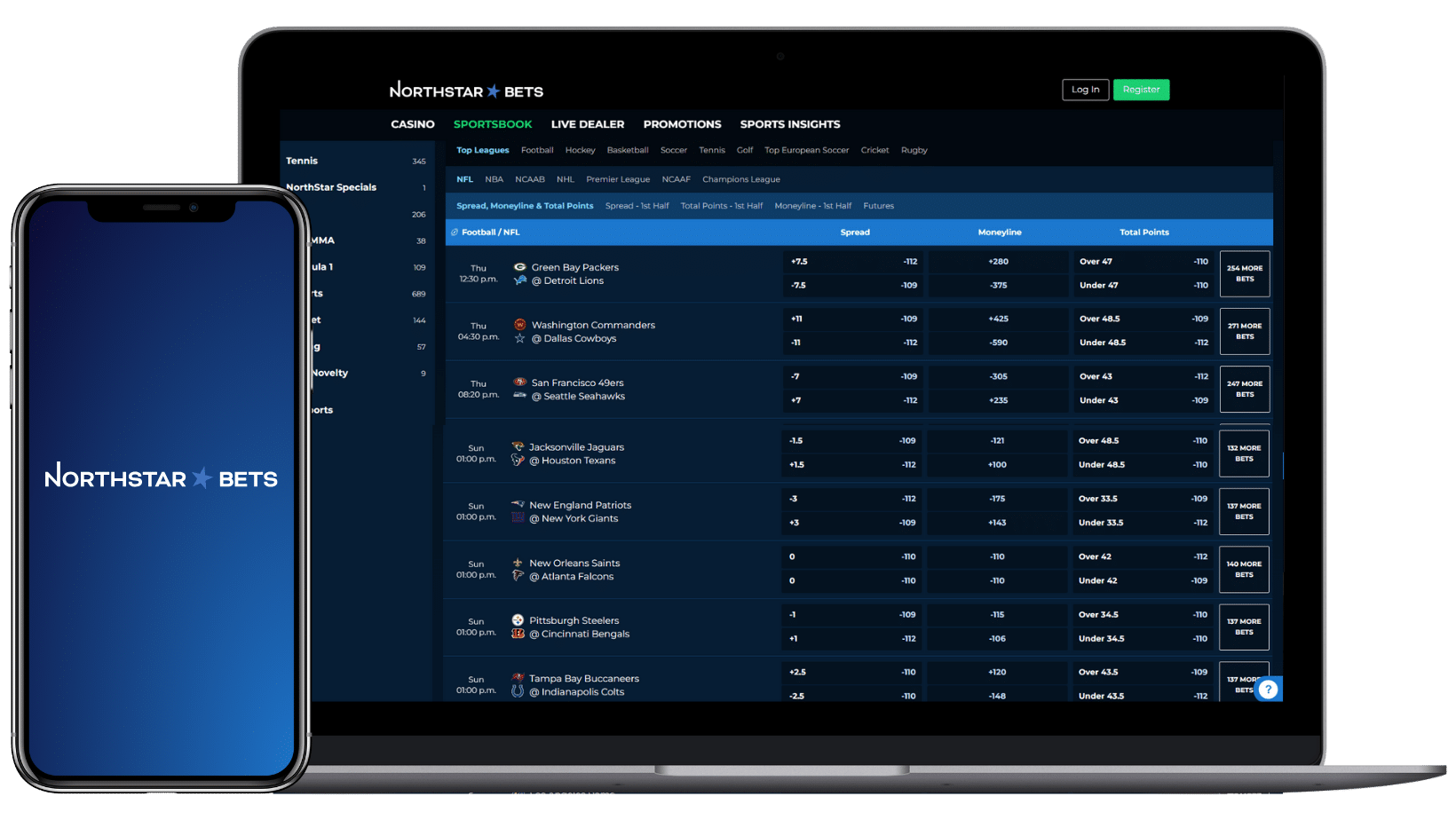Select Seattle Seahawks +235 moneyline
1456x820 pixels.
[998, 400]
